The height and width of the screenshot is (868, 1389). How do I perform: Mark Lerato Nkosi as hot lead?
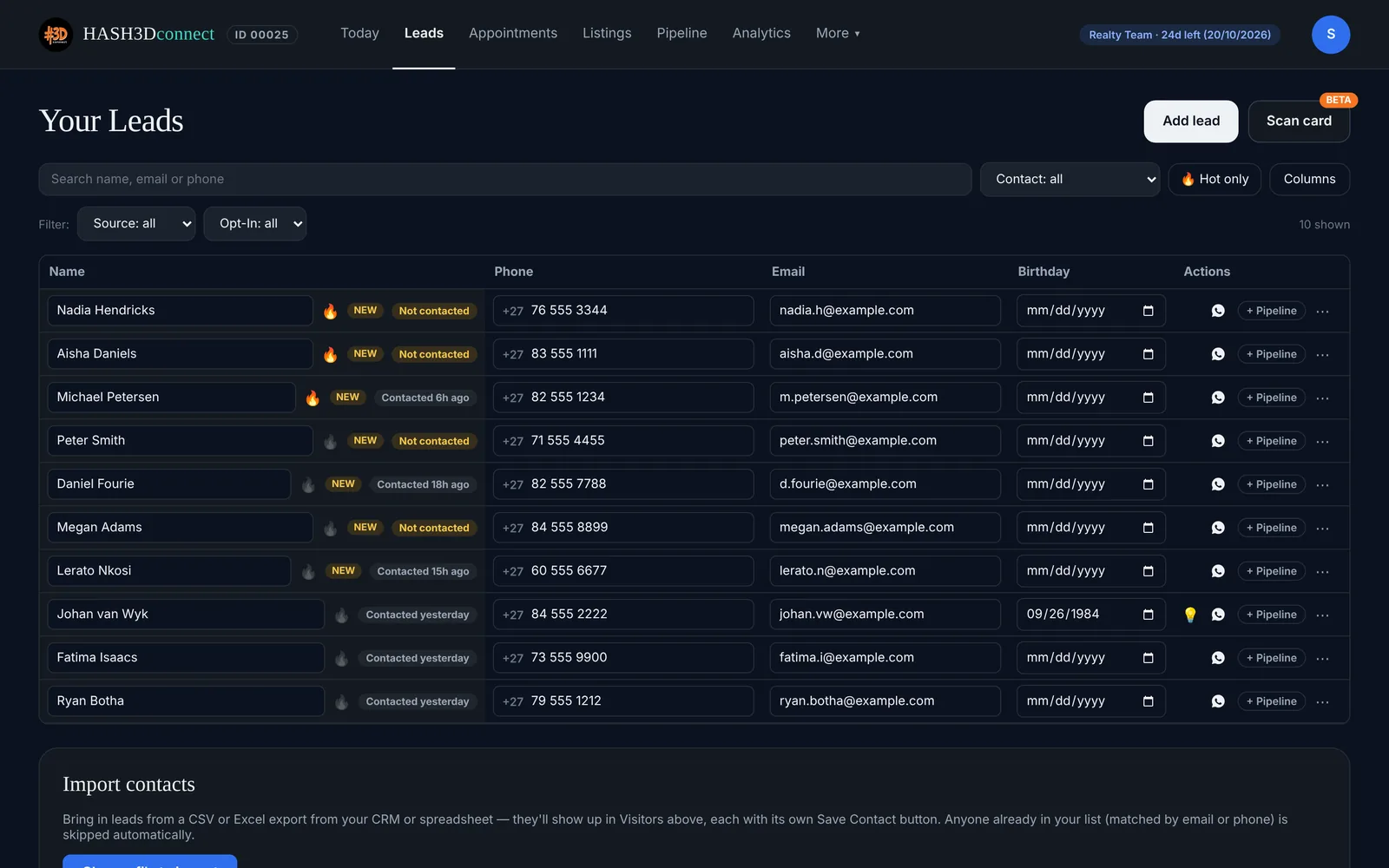308,571
